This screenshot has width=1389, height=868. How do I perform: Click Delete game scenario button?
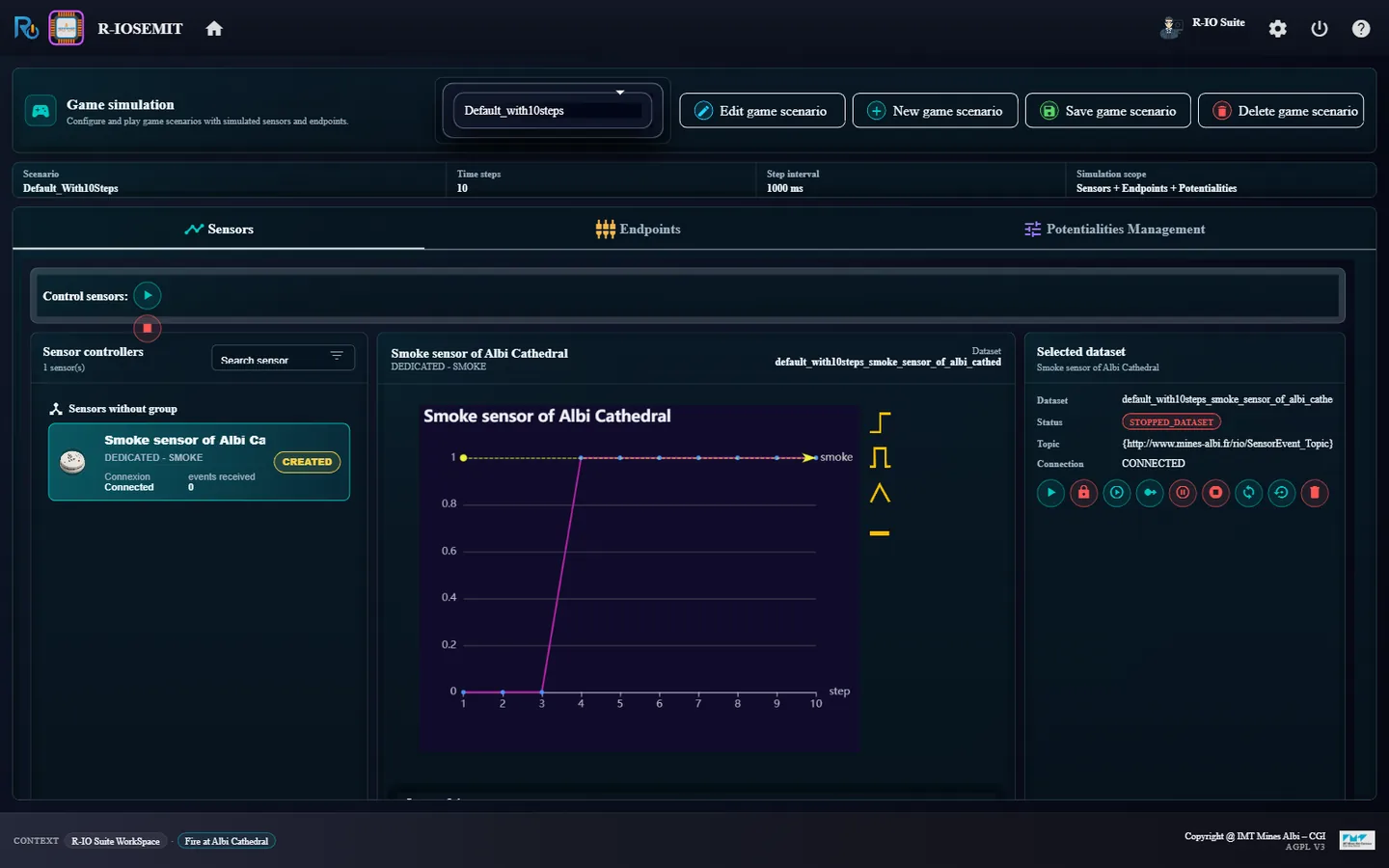(1281, 111)
